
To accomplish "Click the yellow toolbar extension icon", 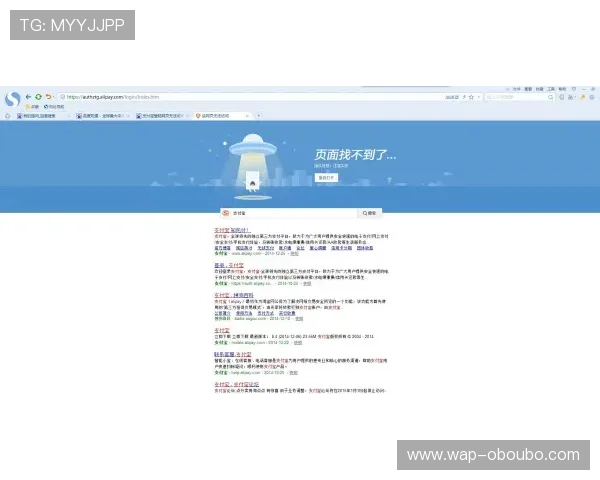I will tap(582, 97).
